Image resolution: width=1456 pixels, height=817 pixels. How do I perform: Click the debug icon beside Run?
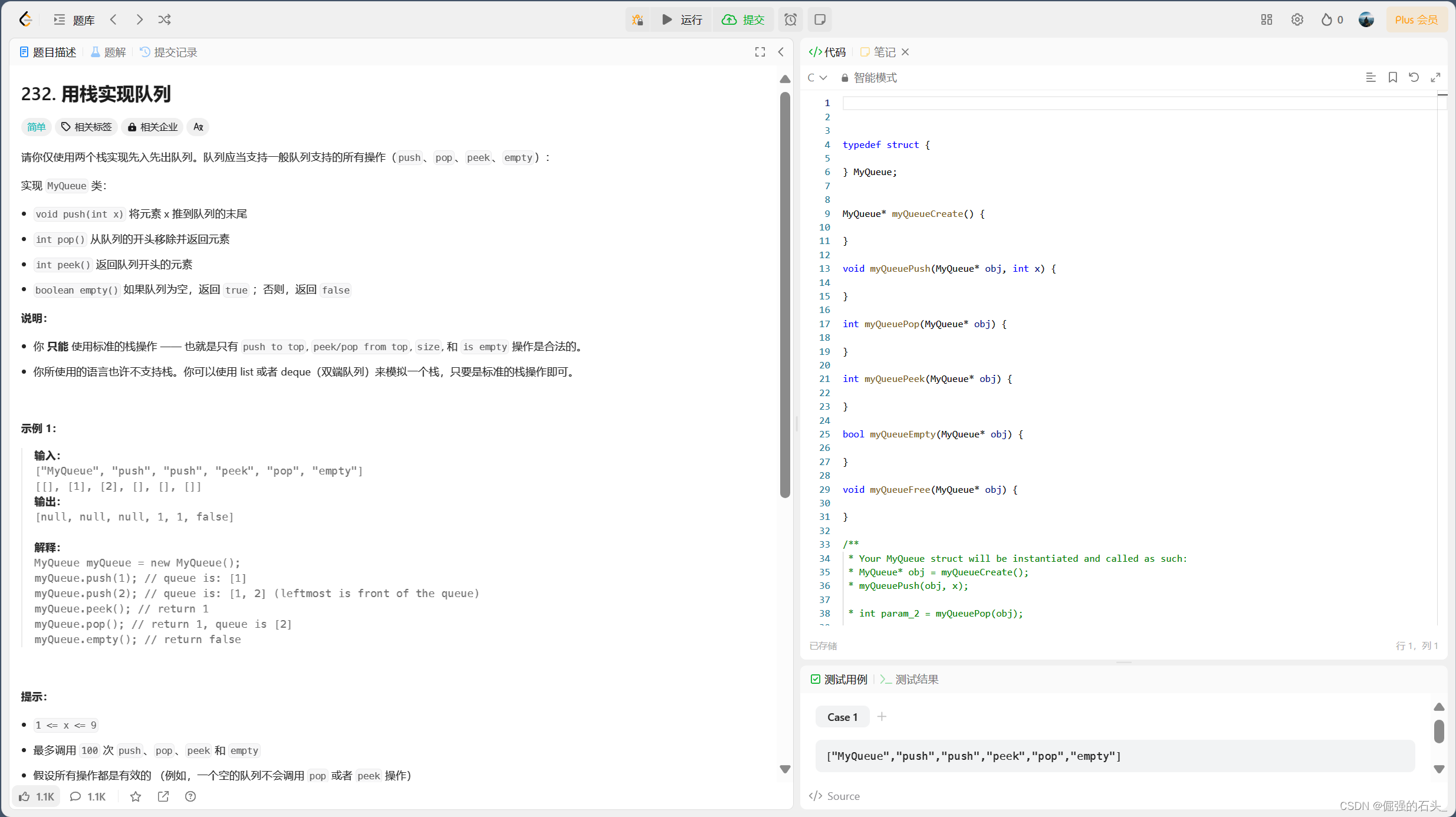(637, 19)
